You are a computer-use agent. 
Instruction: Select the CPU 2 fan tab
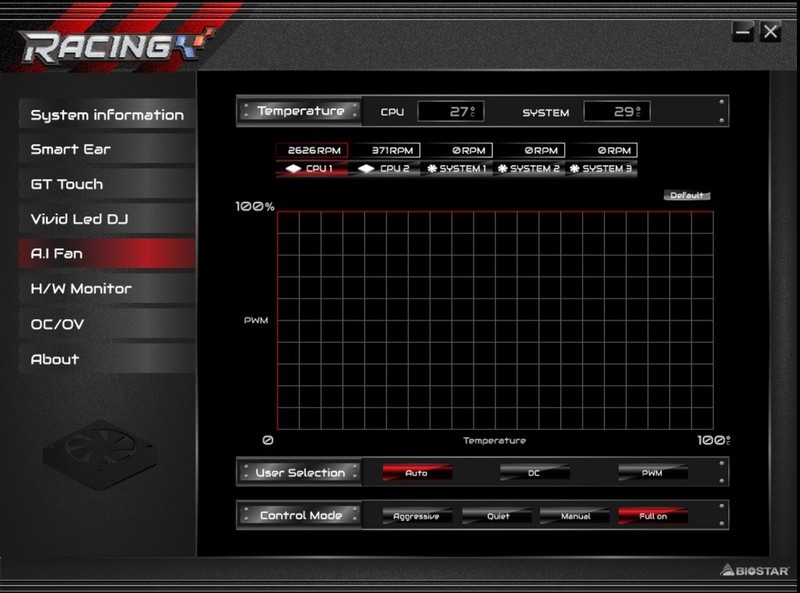point(388,169)
